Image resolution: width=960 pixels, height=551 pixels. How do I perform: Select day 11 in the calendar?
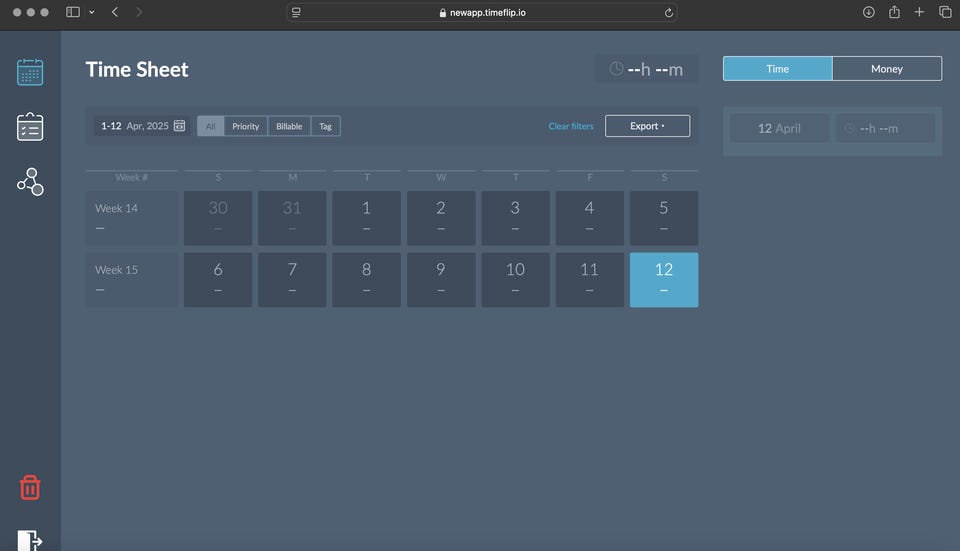(590, 280)
